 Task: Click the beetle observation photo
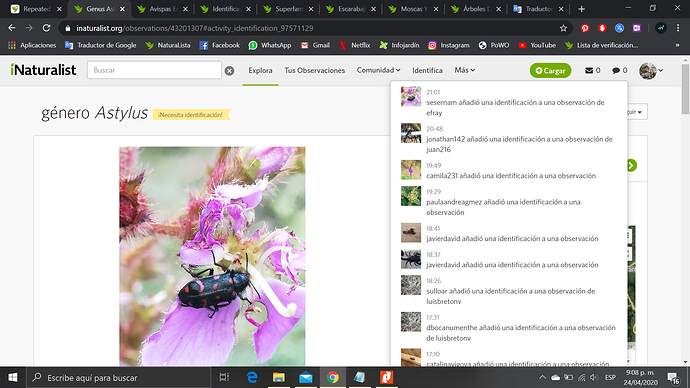tap(212, 256)
